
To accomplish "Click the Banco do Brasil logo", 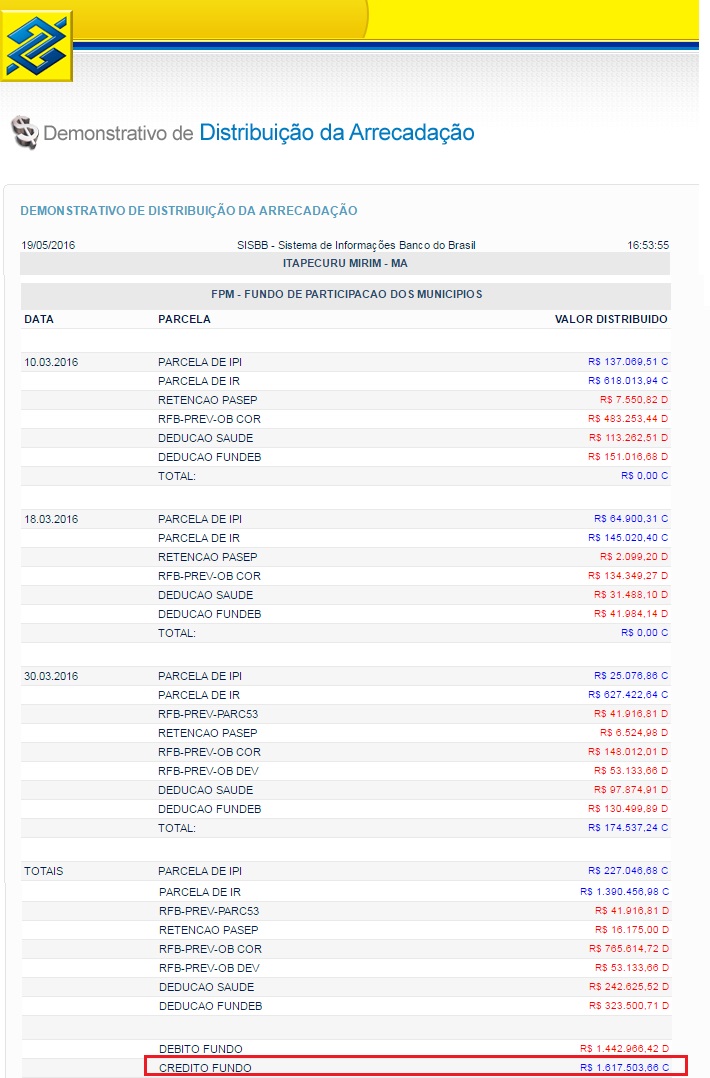I will coord(37,46).
